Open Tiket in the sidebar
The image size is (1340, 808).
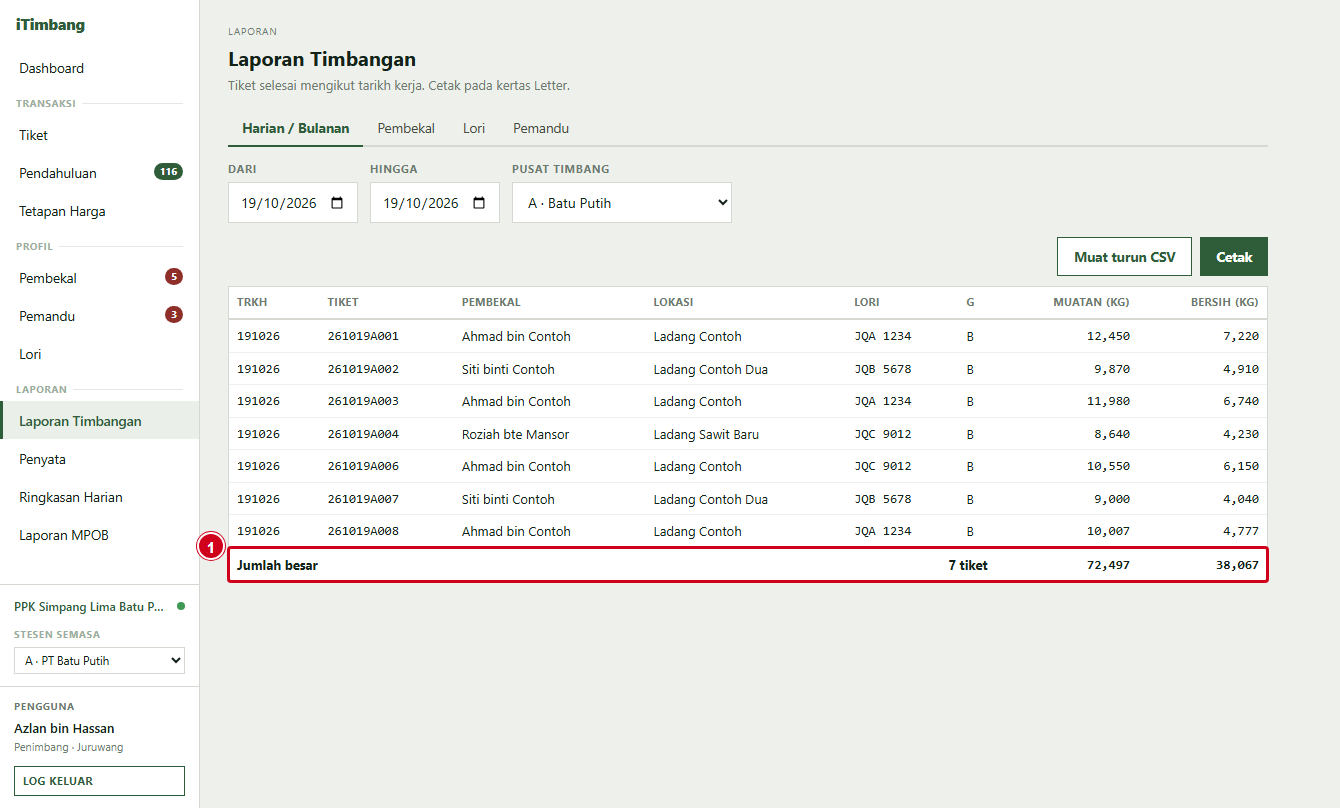[x=100, y=136]
